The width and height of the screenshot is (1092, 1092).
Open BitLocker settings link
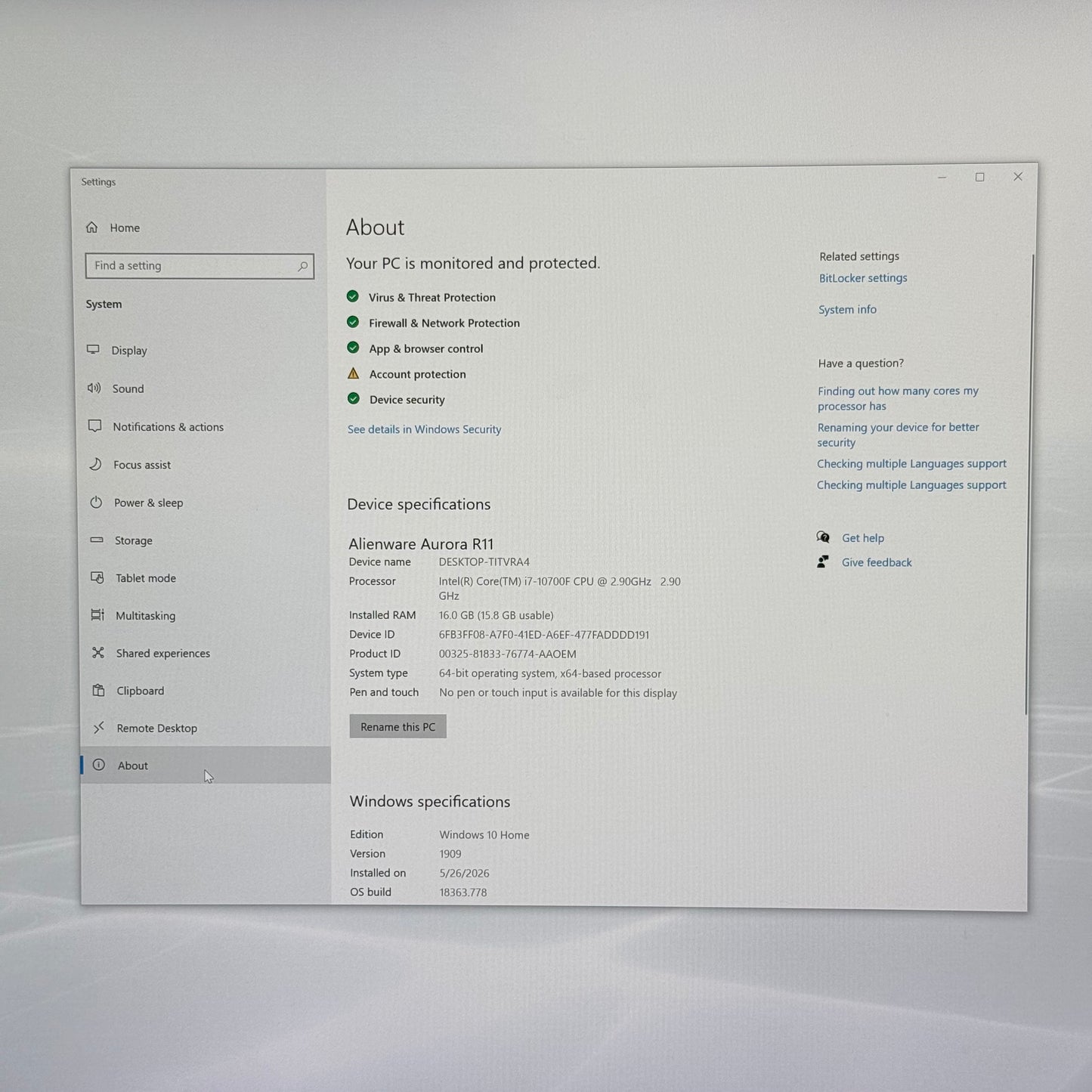pyautogui.click(x=863, y=278)
